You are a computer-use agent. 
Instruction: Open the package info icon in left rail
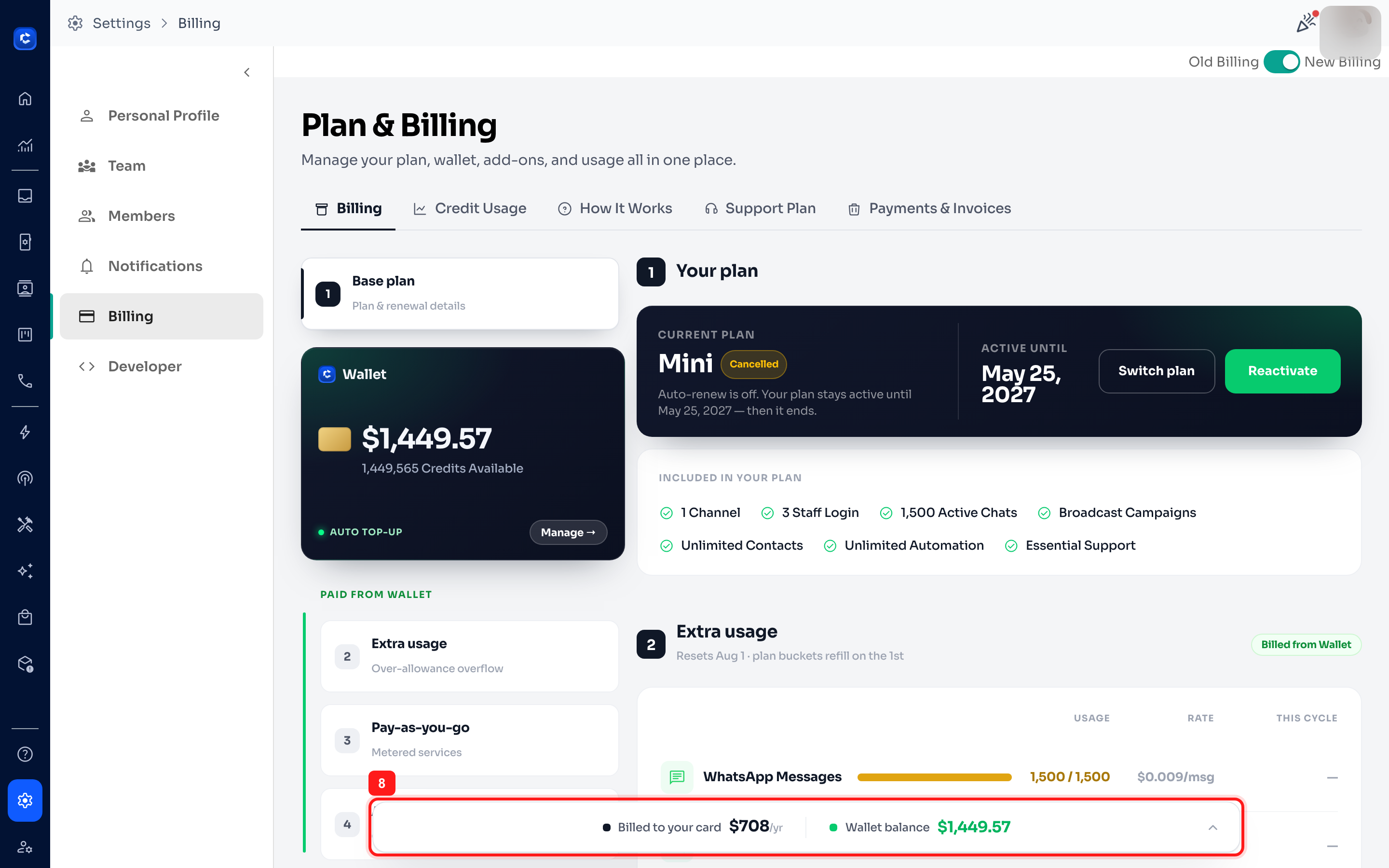(25, 664)
